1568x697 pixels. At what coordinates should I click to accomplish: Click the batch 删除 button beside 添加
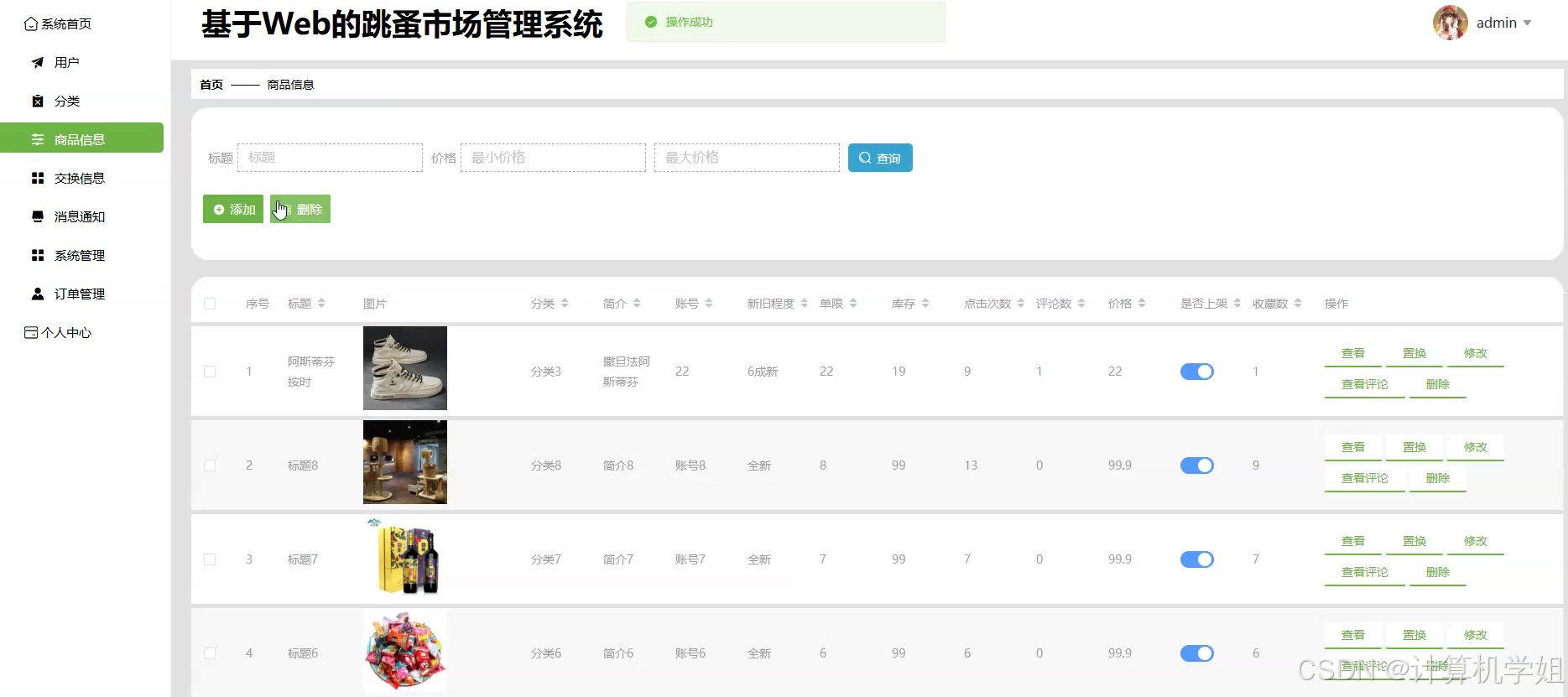(x=300, y=209)
